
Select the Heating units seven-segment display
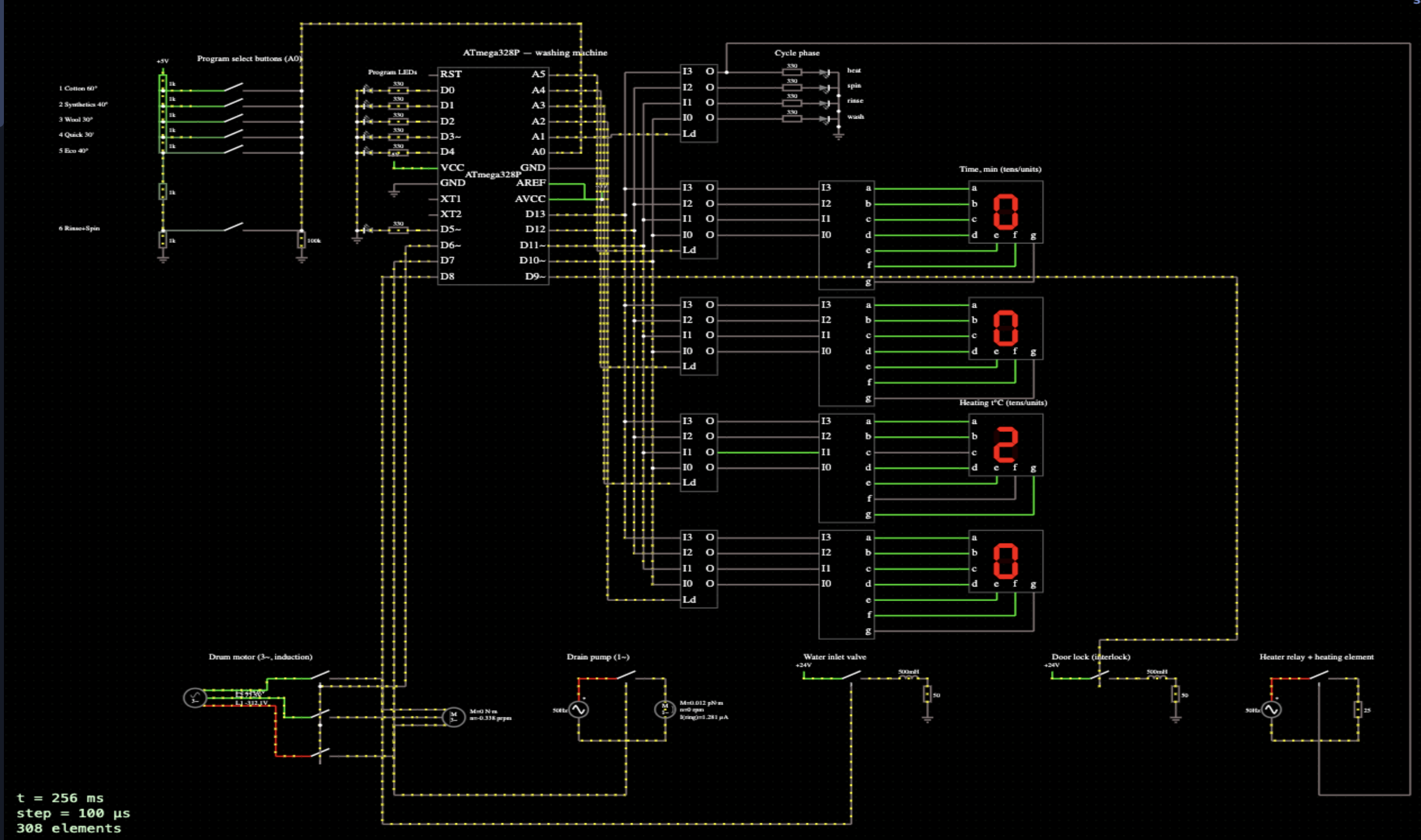pos(1005,562)
